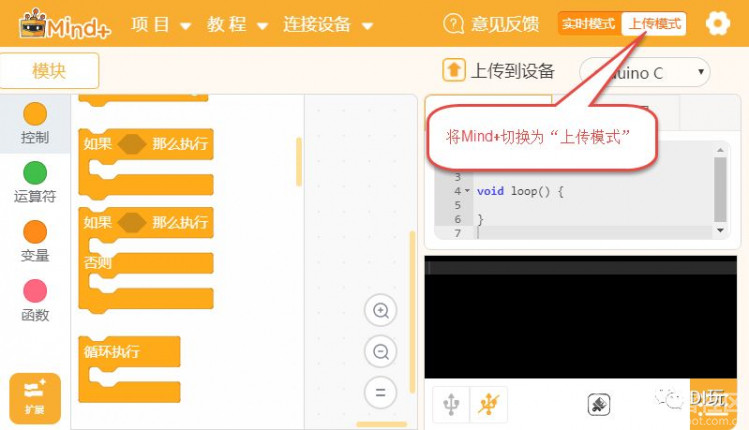This screenshot has width=749, height=430.
Task: Zoom out the workspace
Action: [x=381, y=352]
